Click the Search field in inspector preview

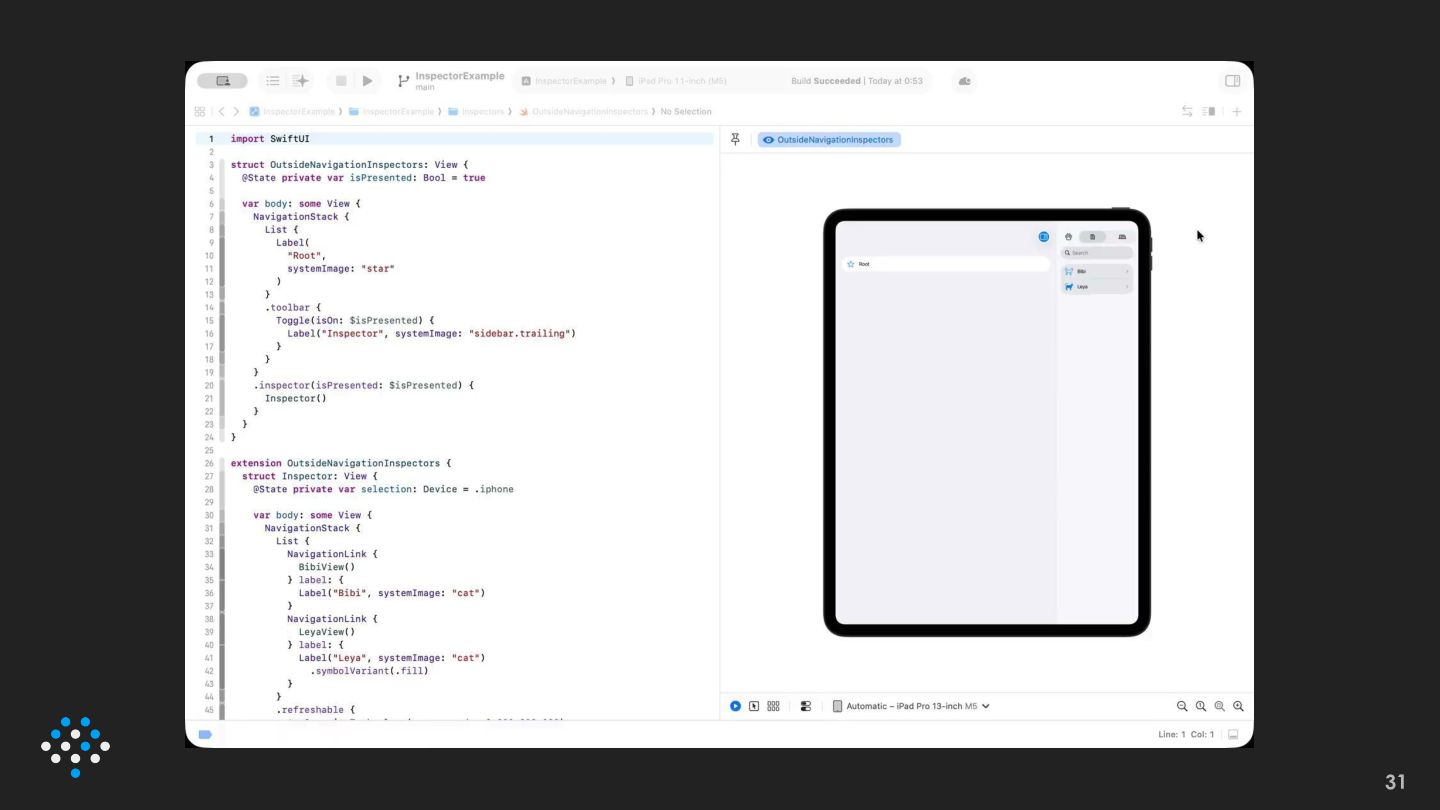pyautogui.click(x=1097, y=253)
